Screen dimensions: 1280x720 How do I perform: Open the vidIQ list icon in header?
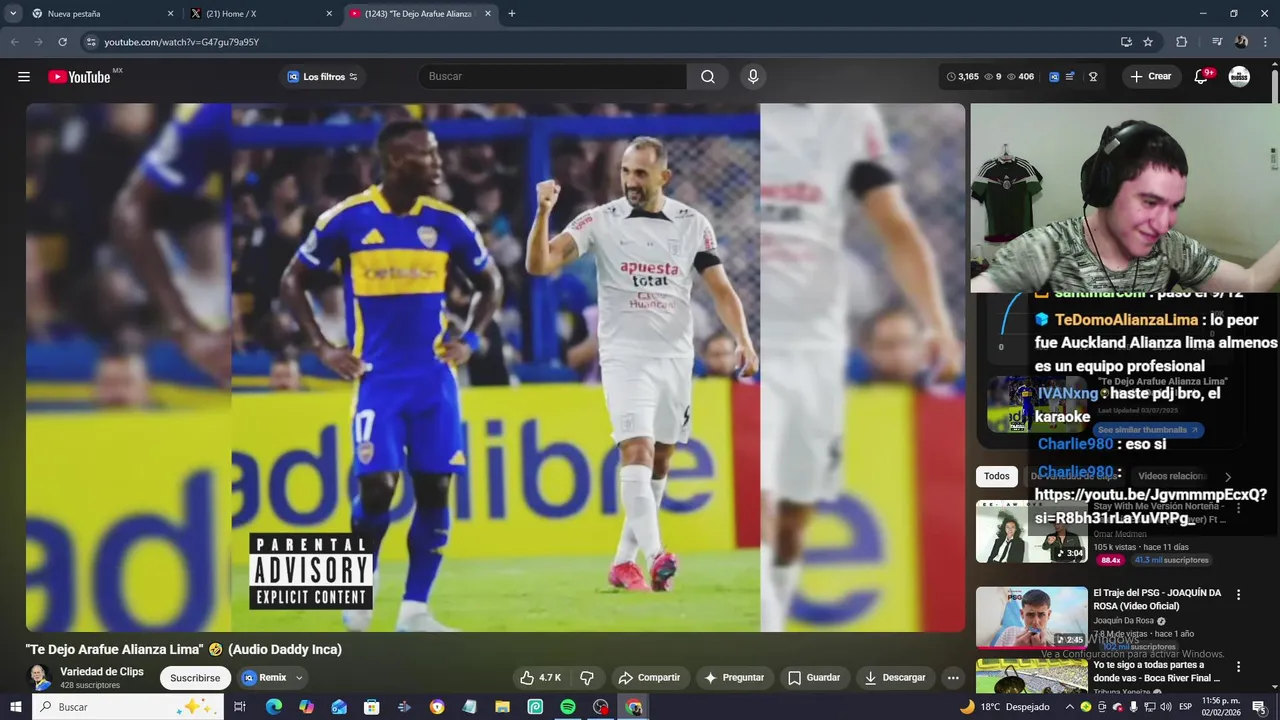pyautogui.click(x=1071, y=77)
